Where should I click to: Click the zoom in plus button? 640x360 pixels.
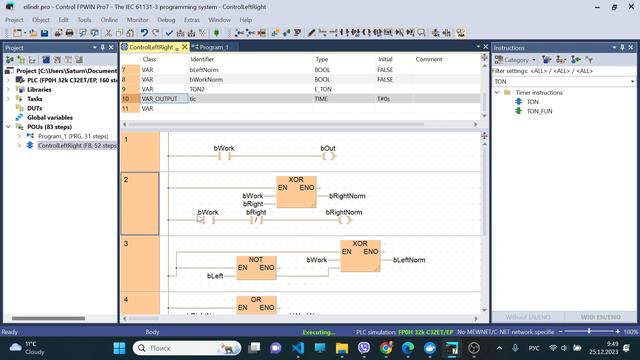(617, 332)
